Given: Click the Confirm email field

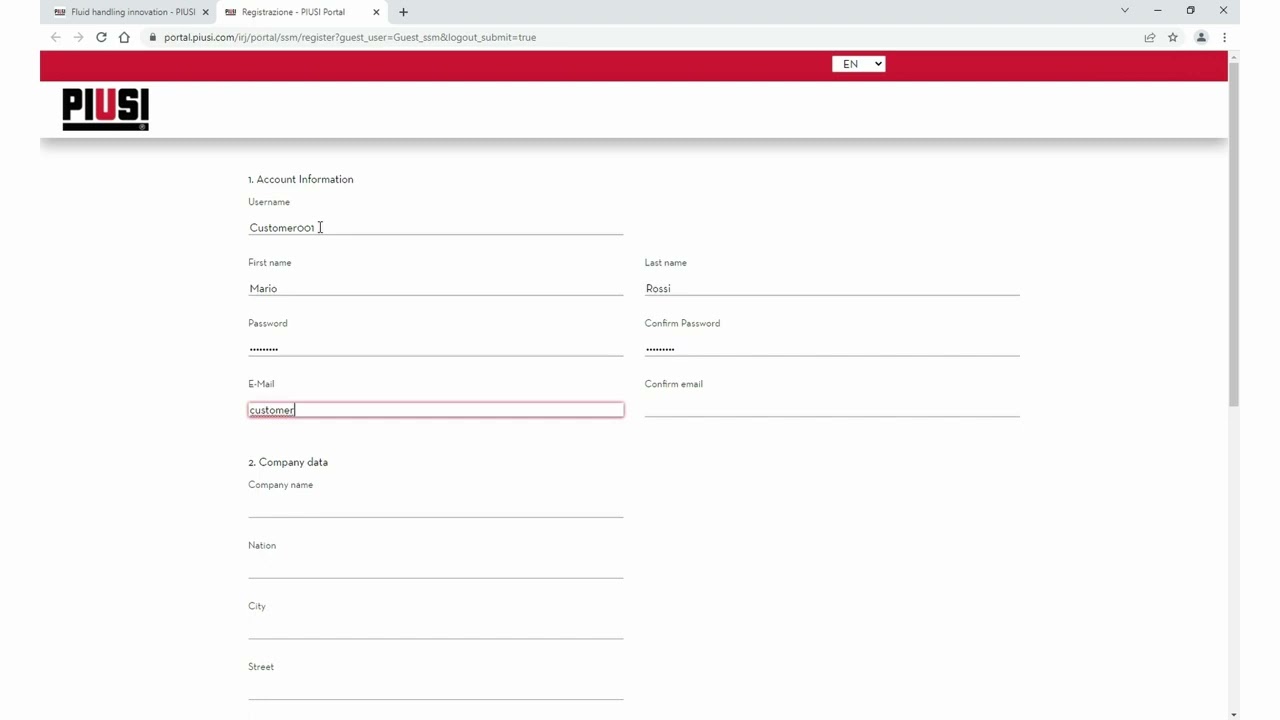Looking at the screenshot, I should coord(832,409).
